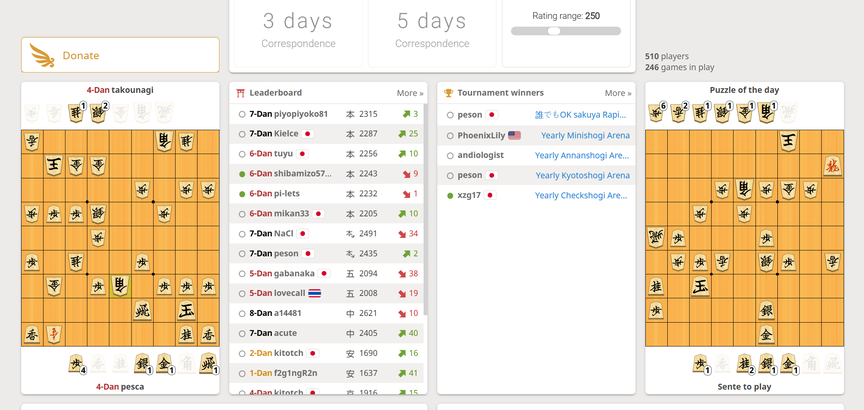The image size is (864, 410).
Task: Click the green status dot beside shibamizo57
Action: coord(242,174)
